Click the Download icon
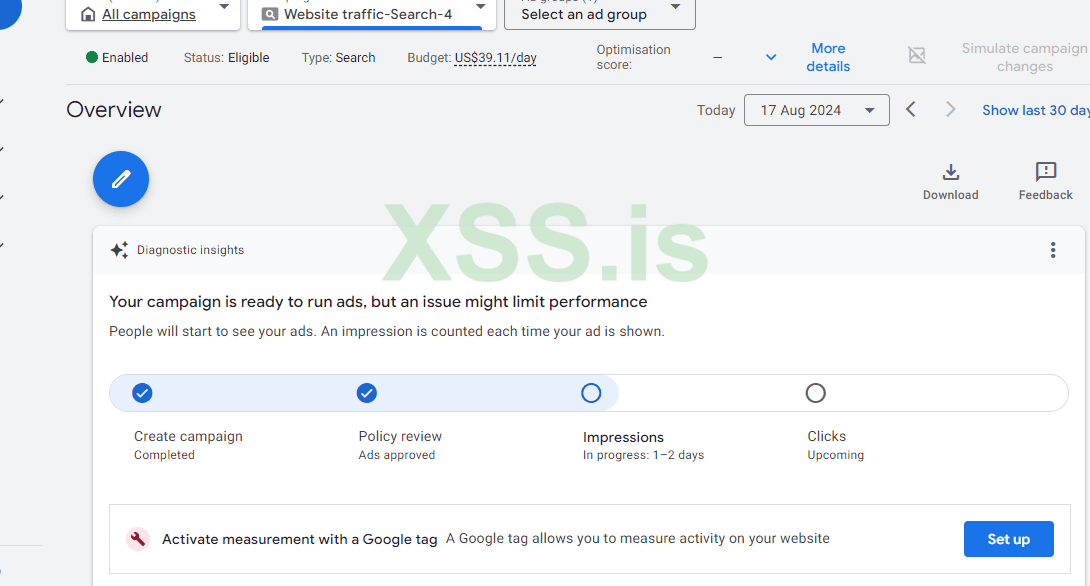Viewport: 1090px width, 586px height. pos(950,172)
